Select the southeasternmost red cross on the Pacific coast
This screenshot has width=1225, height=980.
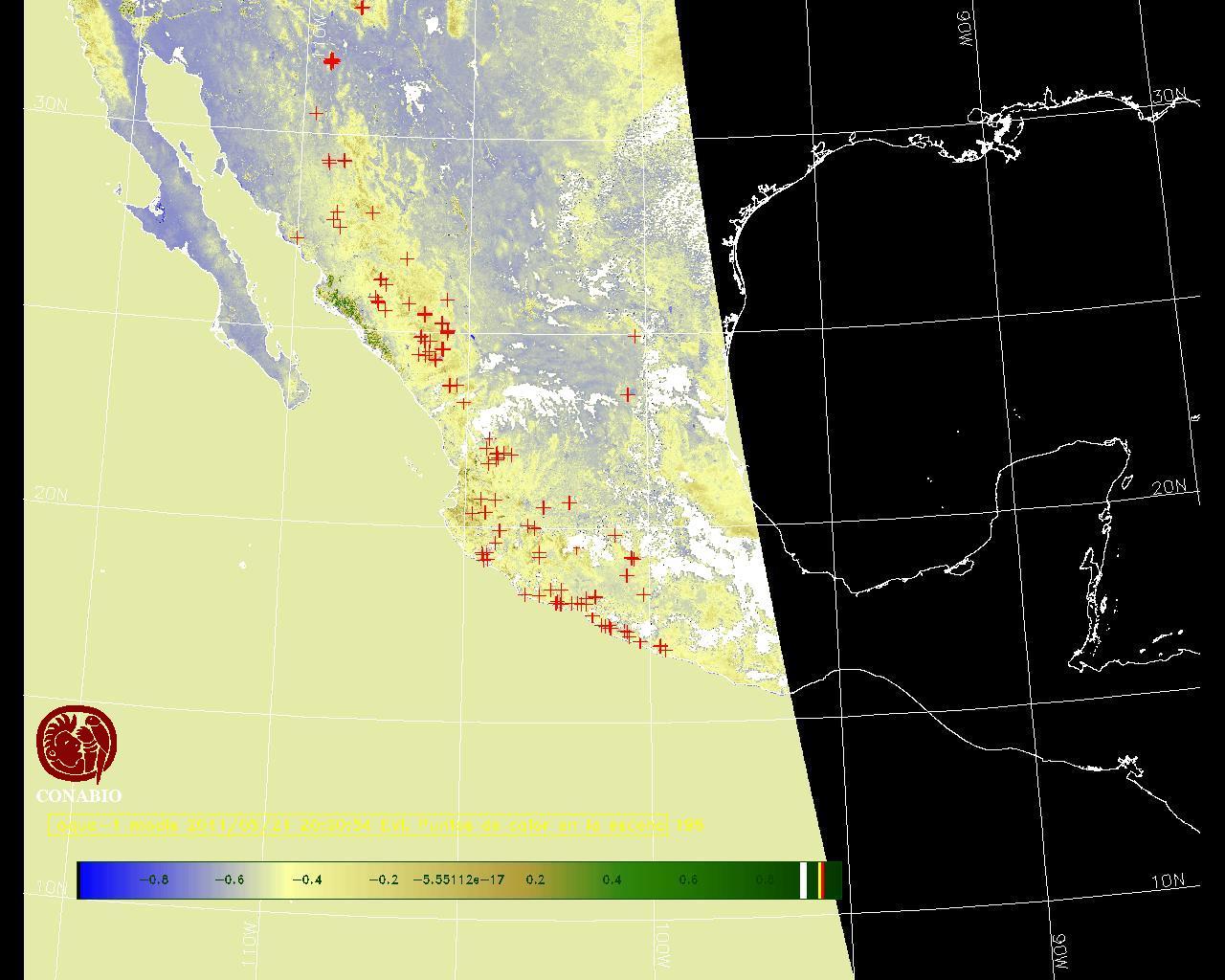[x=660, y=648]
